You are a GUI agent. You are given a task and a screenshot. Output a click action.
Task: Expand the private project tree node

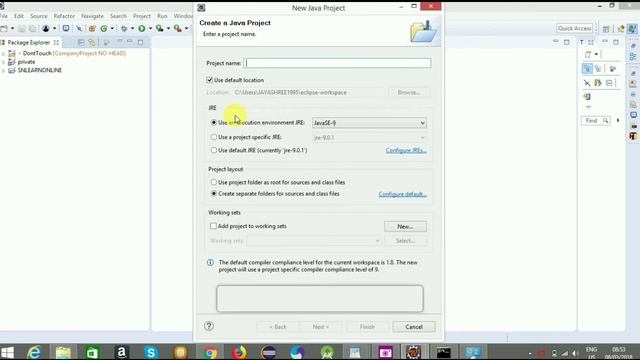[3, 62]
